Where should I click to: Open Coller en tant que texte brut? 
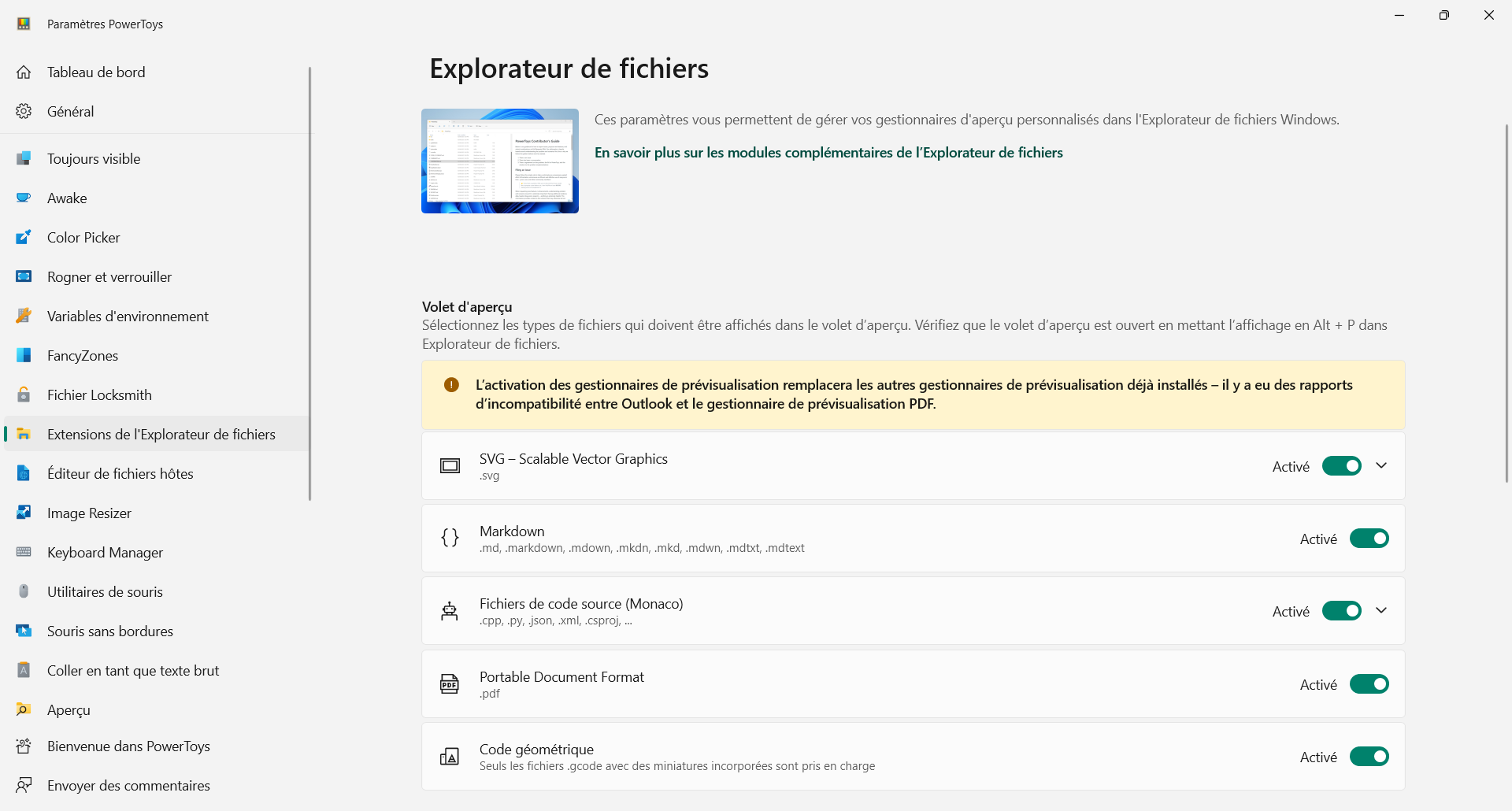[x=156, y=671]
